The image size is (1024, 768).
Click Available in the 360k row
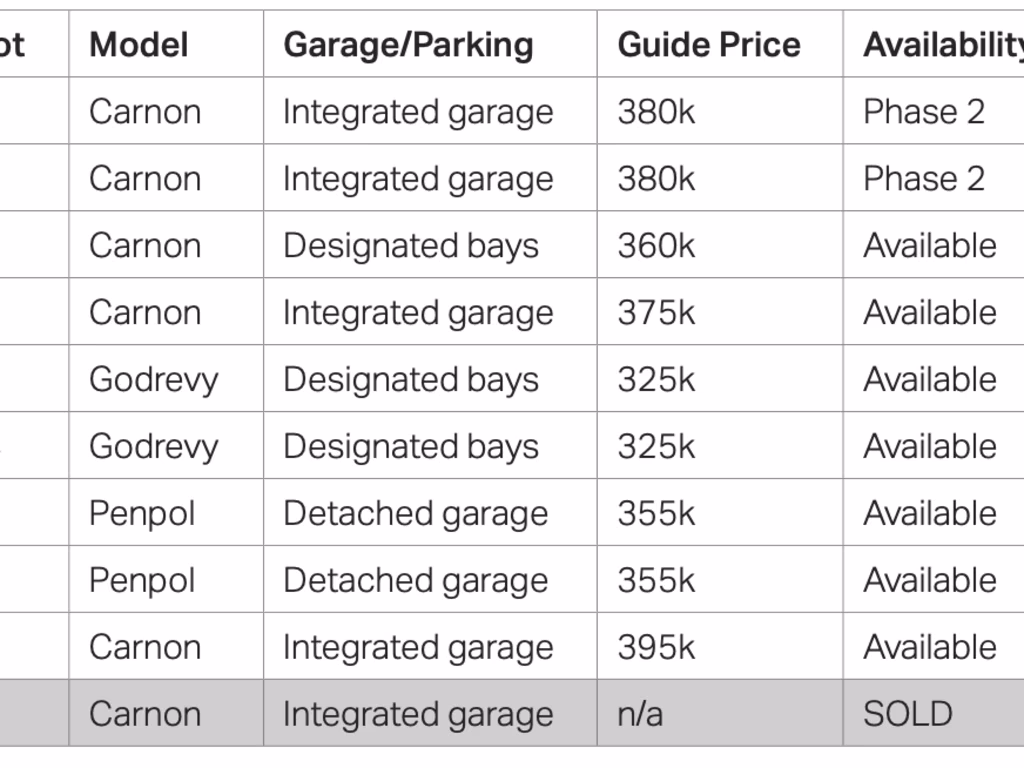(x=930, y=245)
